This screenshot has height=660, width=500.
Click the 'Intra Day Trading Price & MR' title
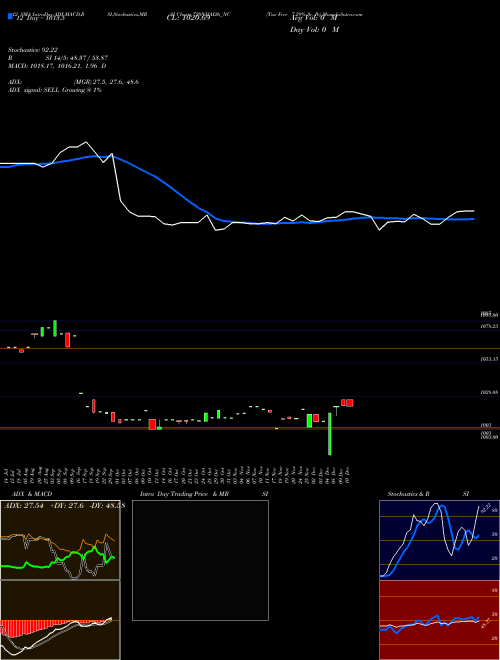[x=184, y=494]
